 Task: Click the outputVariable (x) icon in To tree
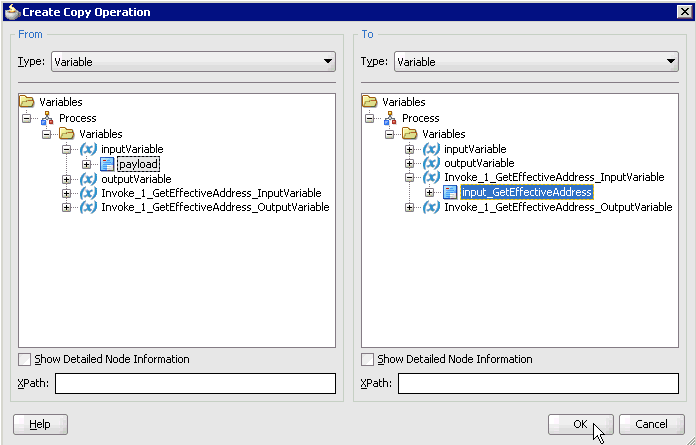click(x=431, y=163)
